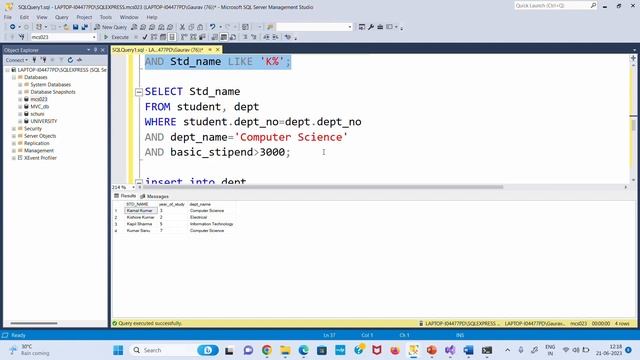Click the Cut scissors icon
The width and height of the screenshot is (640, 360).
(182, 27)
